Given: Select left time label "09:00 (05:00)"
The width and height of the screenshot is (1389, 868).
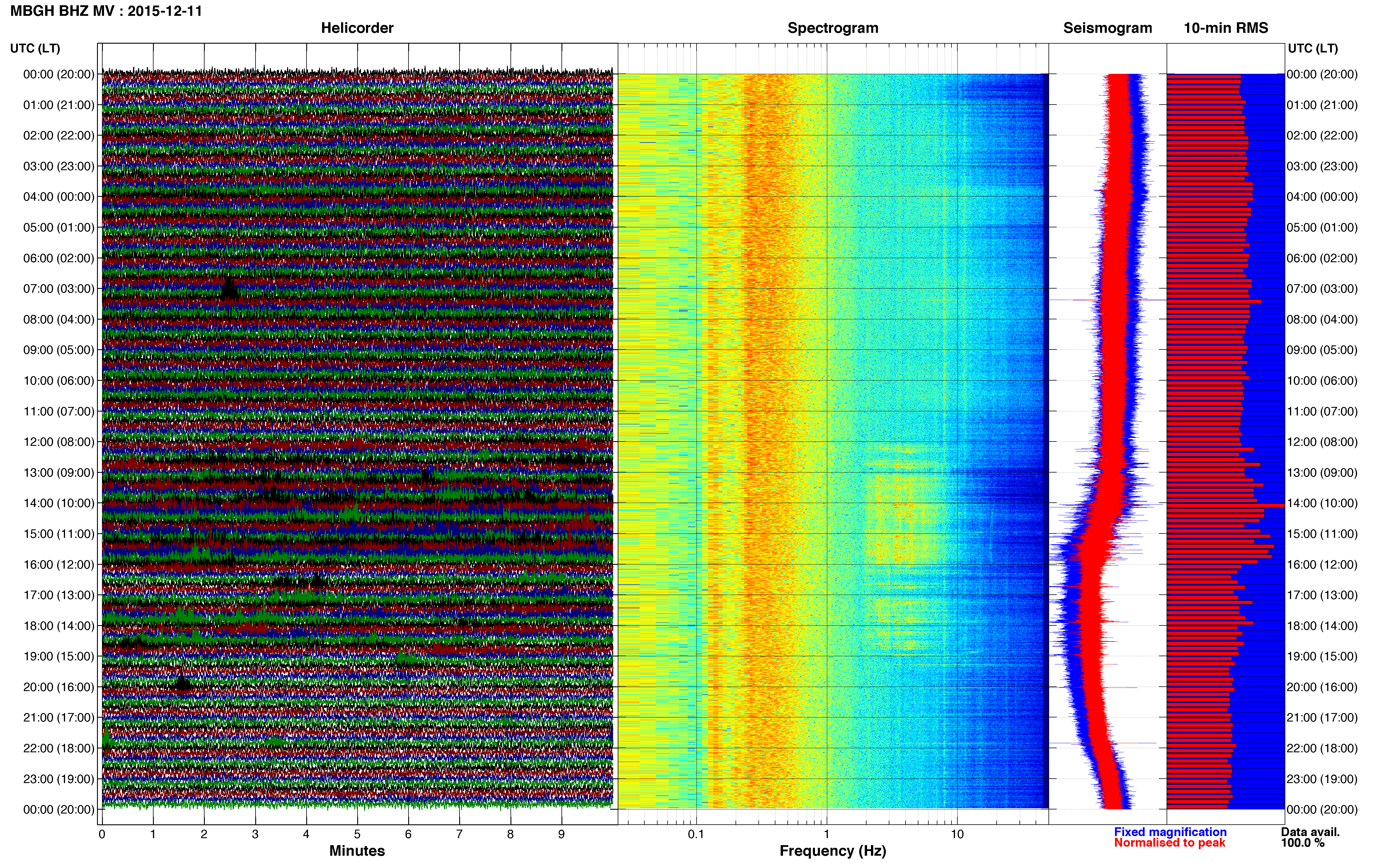Looking at the screenshot, I should coord(59,350).
